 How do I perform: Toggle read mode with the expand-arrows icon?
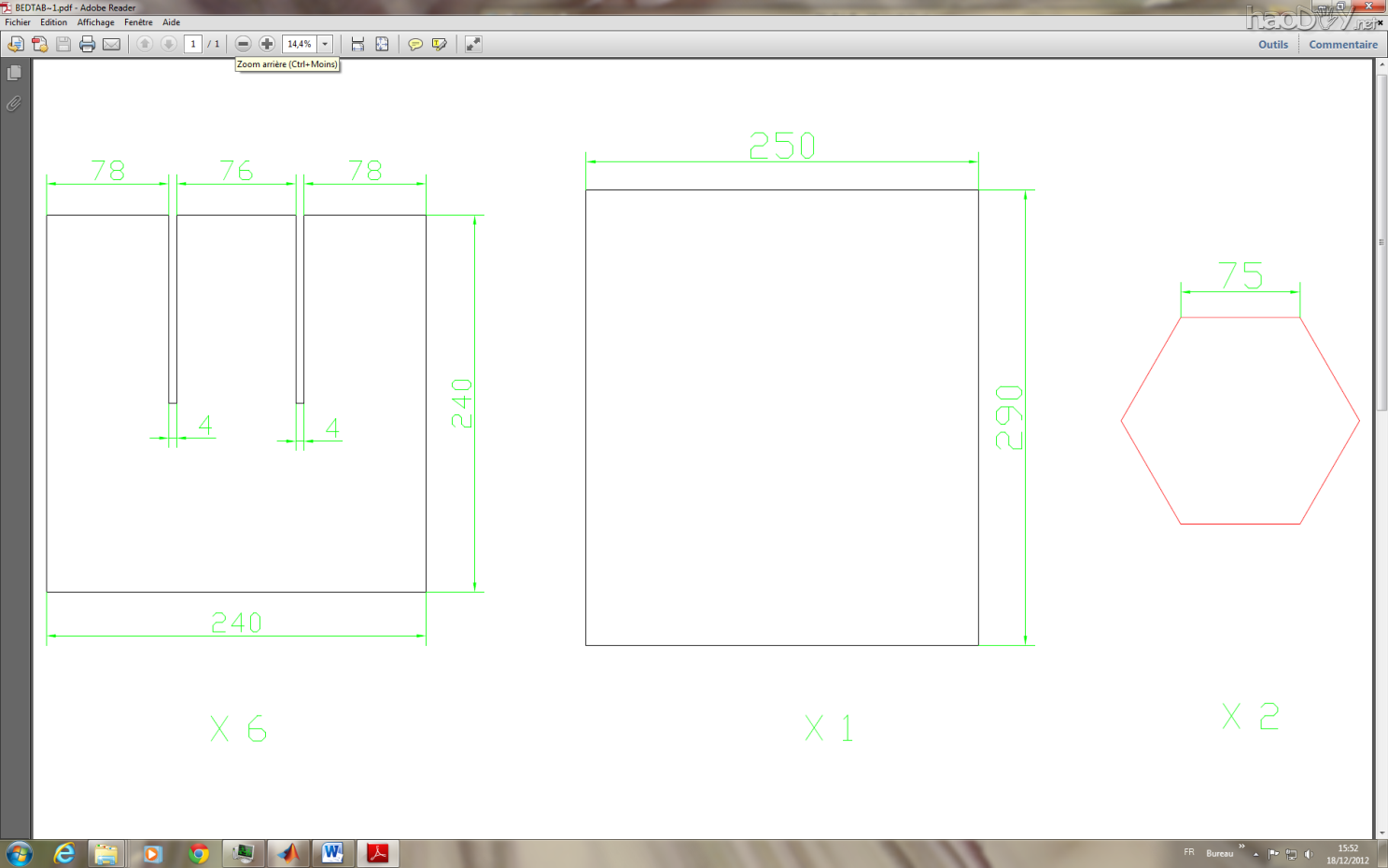473,44
